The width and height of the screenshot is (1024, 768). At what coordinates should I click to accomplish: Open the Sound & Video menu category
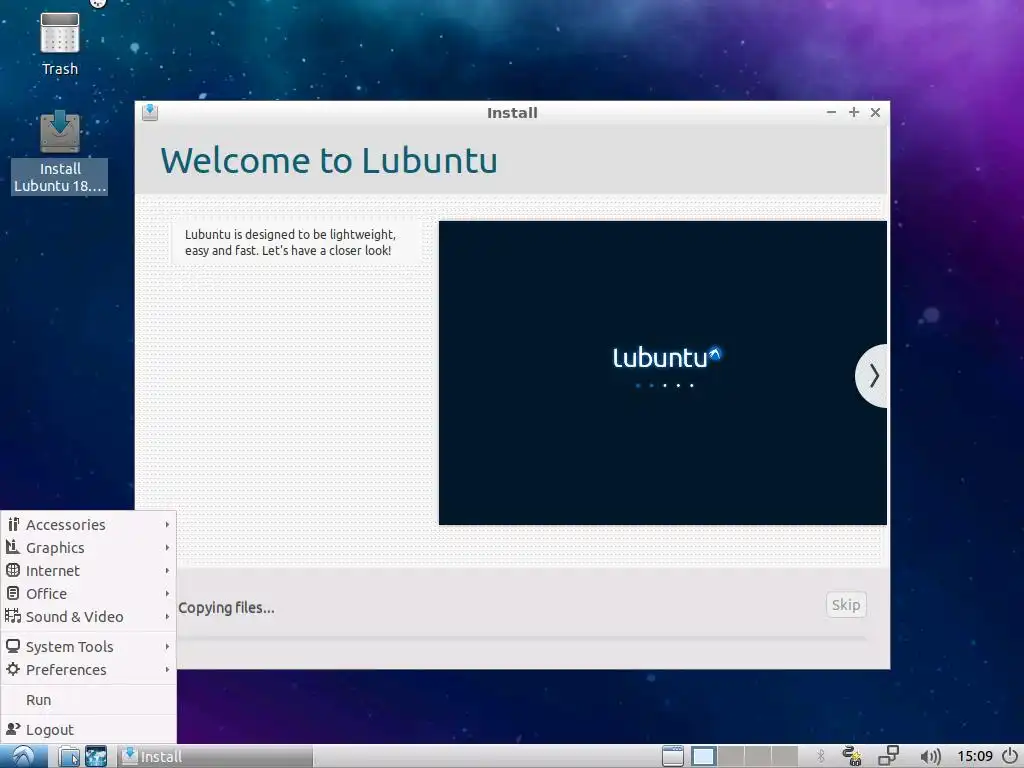click(89, 616)
